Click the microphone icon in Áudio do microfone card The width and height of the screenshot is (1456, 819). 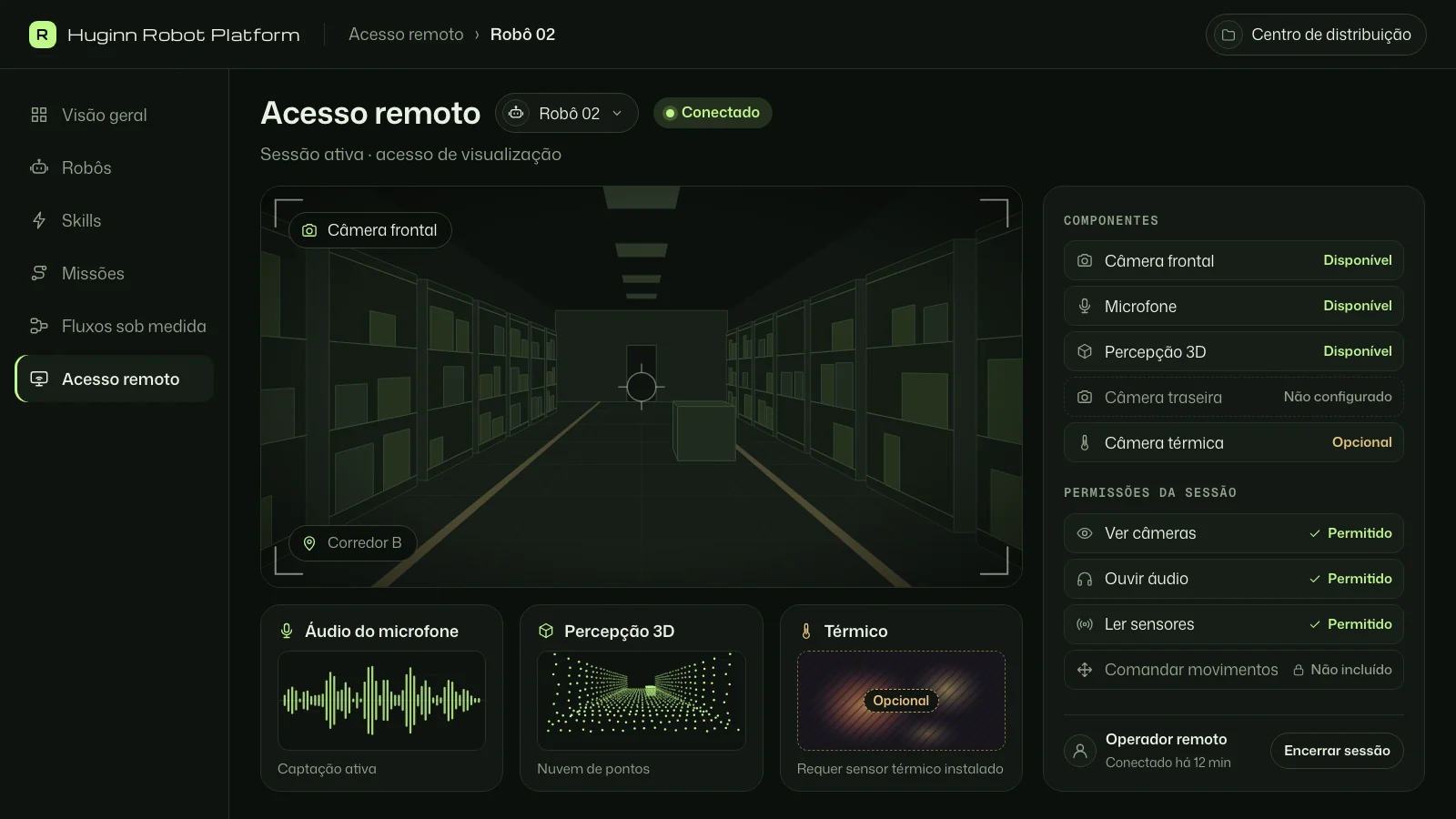click(287, 631)
